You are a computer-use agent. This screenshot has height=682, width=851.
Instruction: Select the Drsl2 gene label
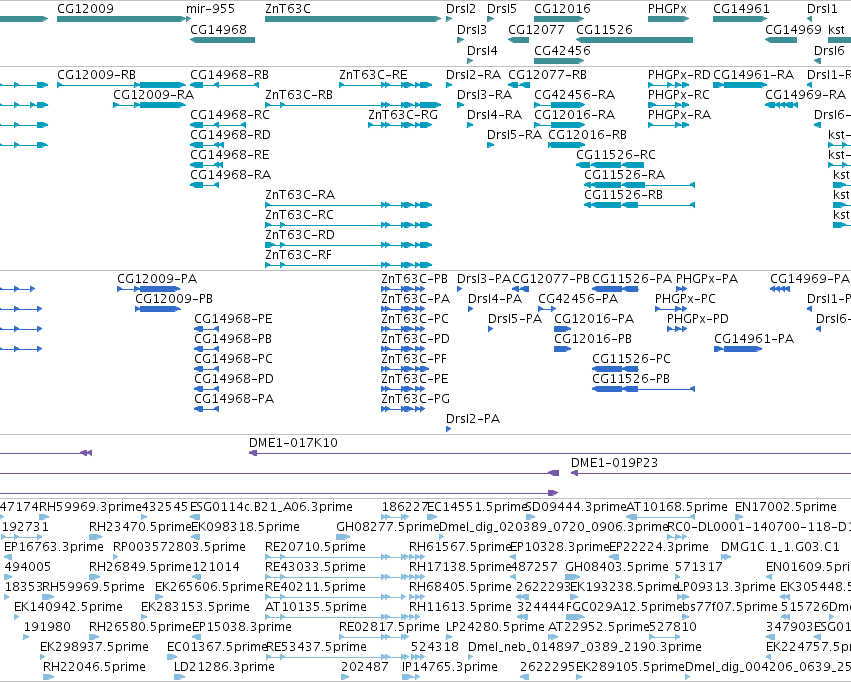click(461, 9)
